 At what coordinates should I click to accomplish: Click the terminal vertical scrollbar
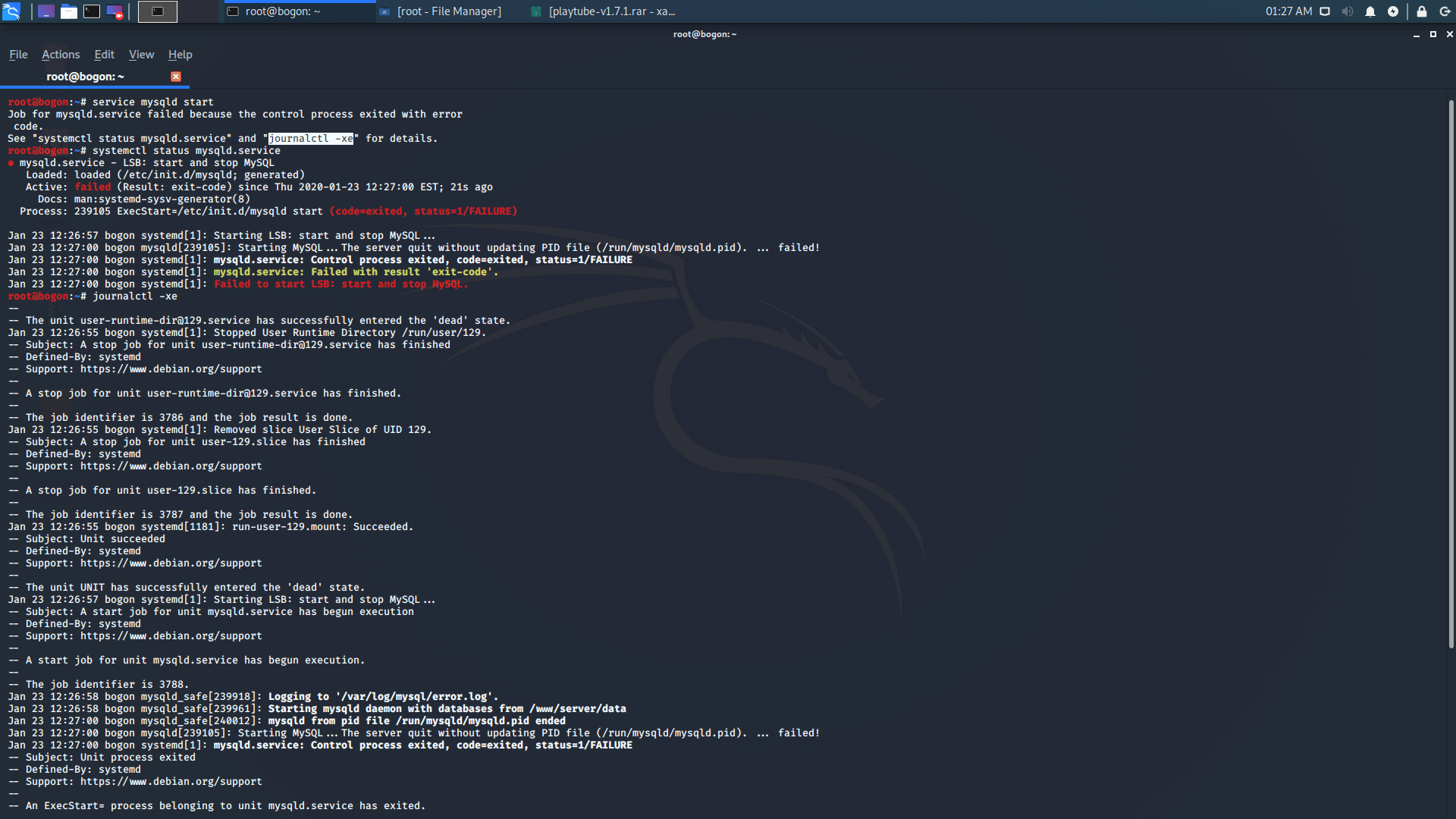pyautogui.click(x=1451, y=373)
